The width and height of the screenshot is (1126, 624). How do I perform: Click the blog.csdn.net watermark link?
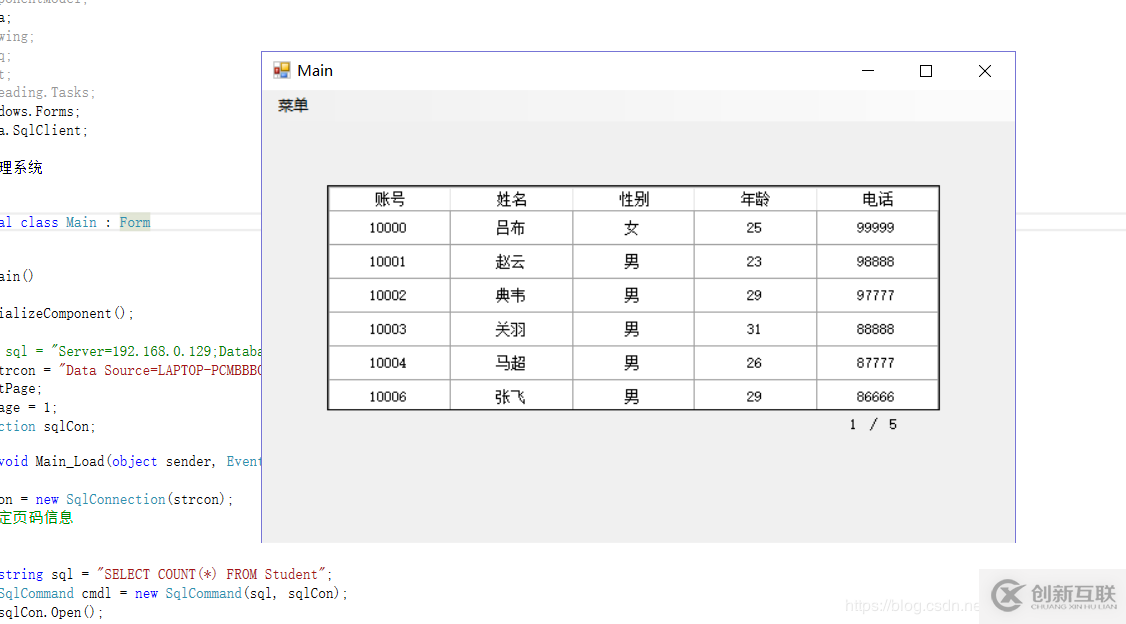[x=911, y=605]
